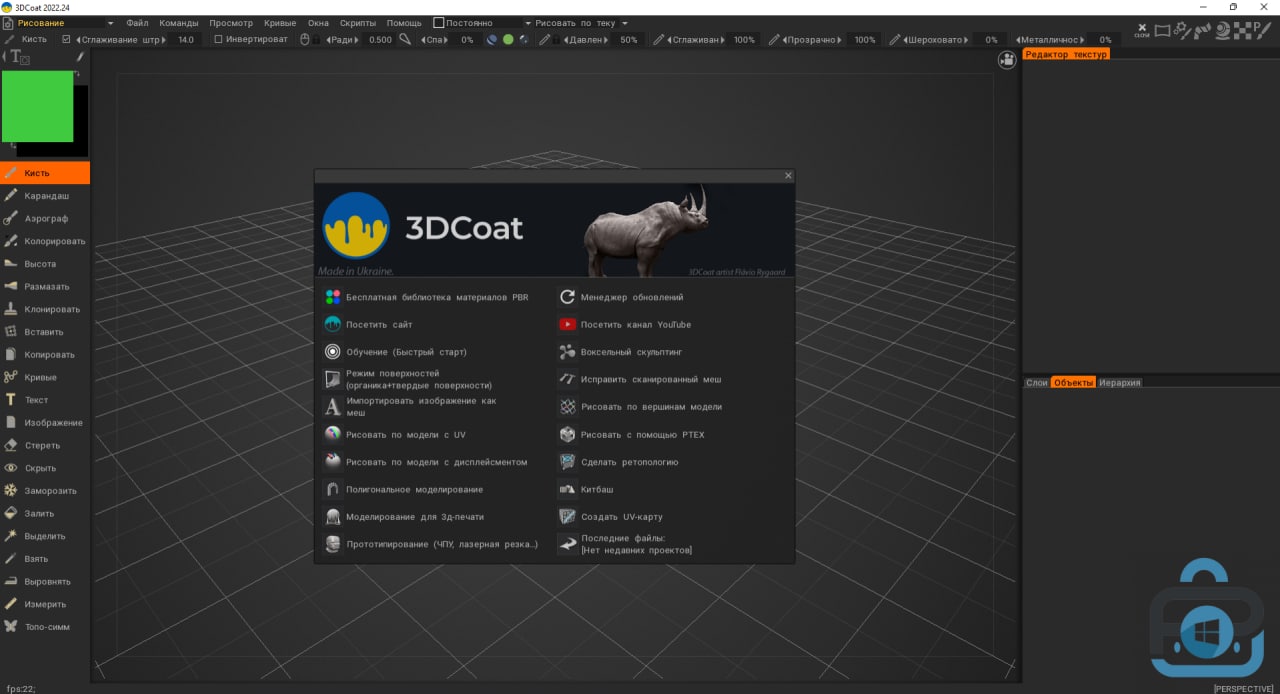Activate the Скрыть hide tool
1280x694 pixels.
pos(45,468)
